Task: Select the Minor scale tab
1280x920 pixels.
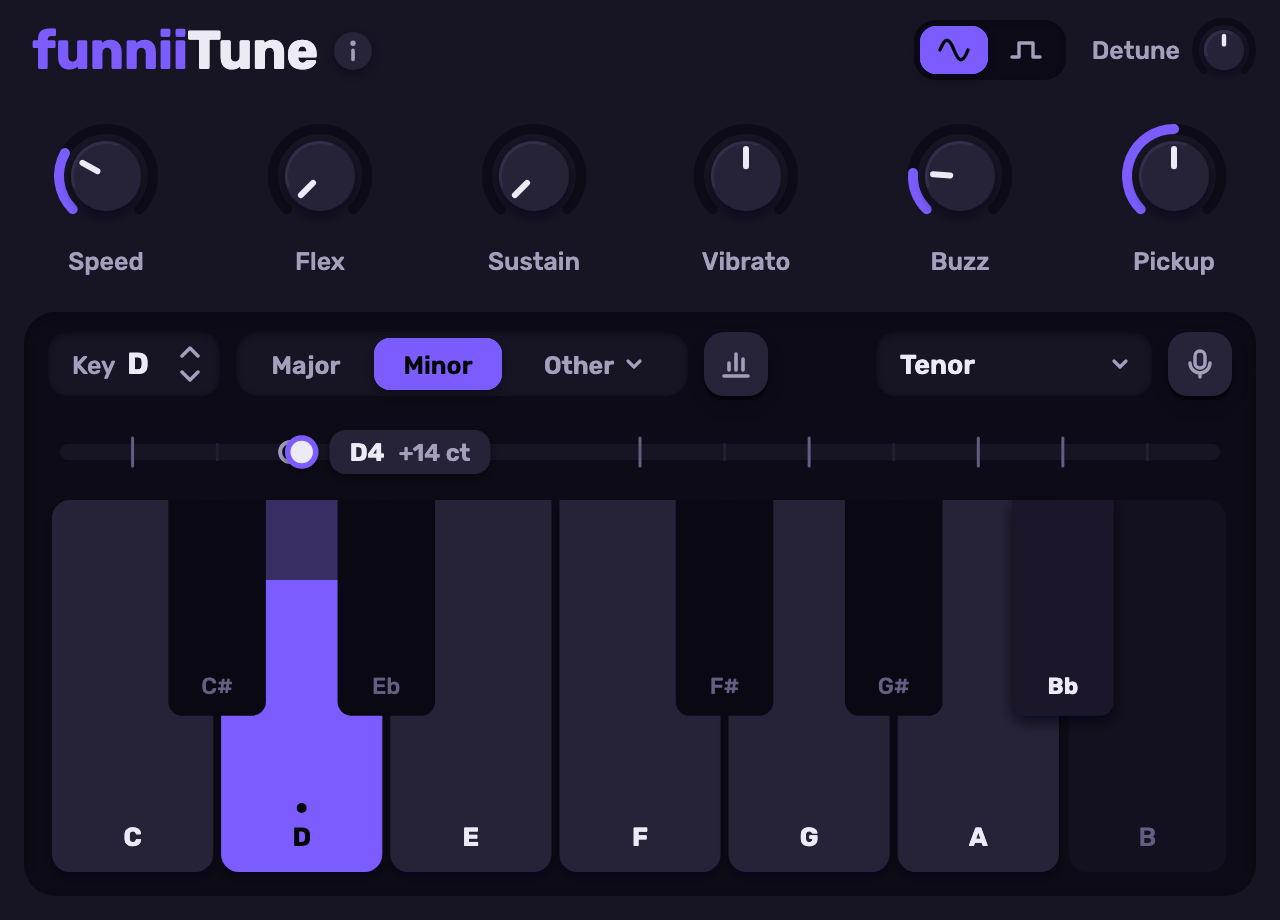Action: click(438, 365)
